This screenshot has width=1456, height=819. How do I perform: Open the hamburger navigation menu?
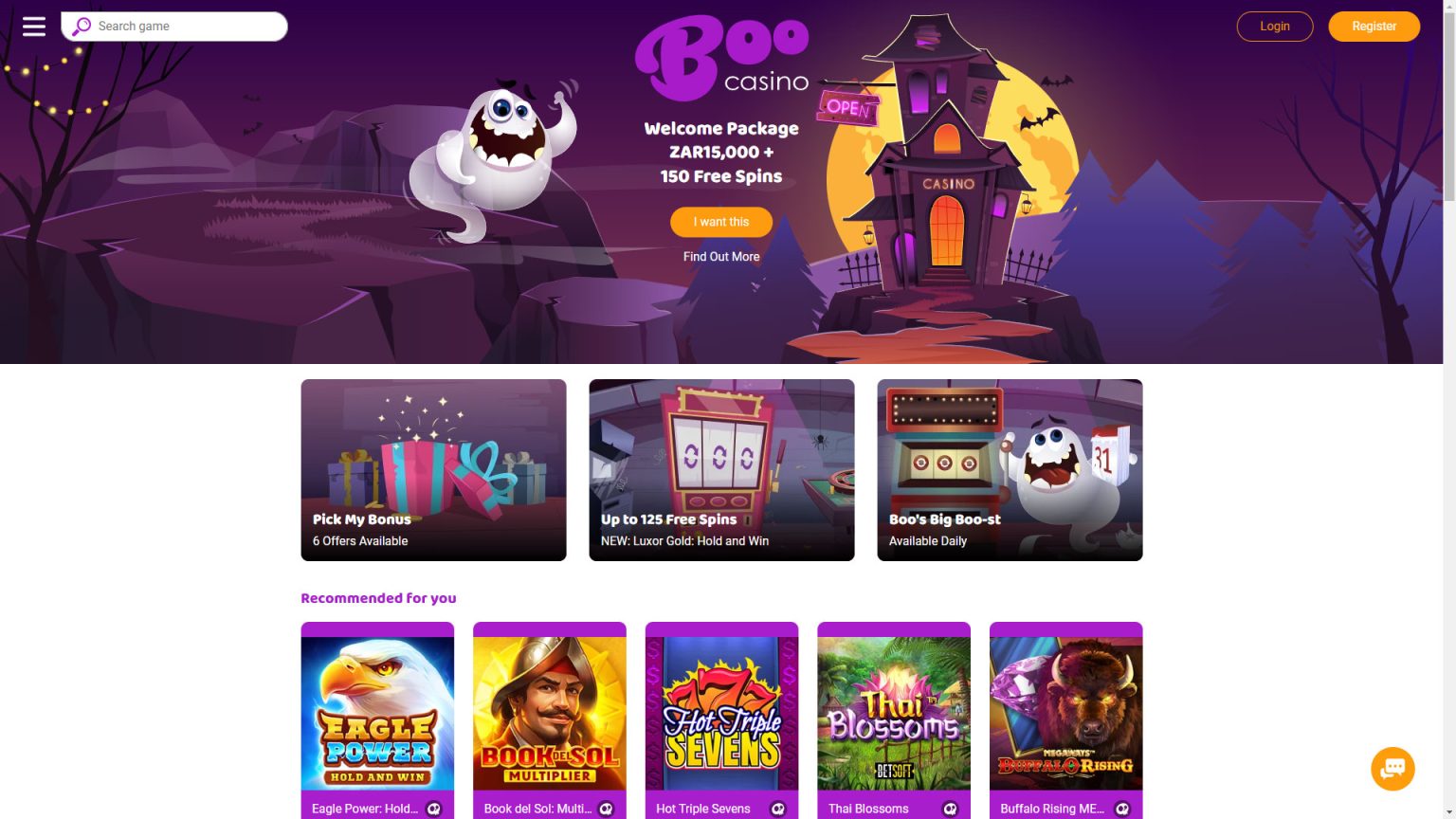(x=34, y=27)
